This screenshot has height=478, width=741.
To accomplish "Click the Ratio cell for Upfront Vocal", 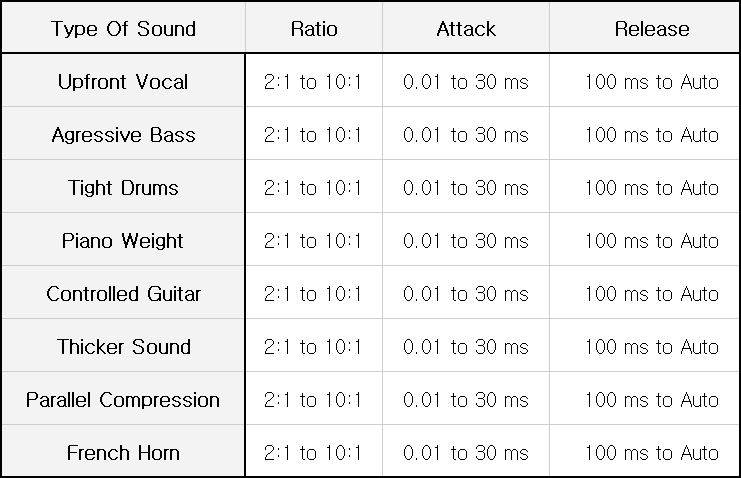I will pyautogui.click(x=313, y=82).
